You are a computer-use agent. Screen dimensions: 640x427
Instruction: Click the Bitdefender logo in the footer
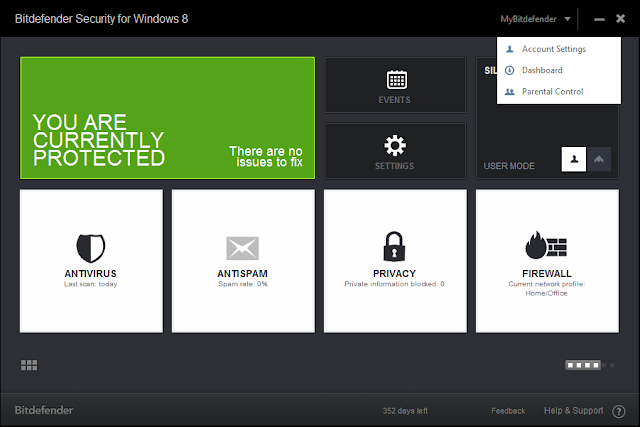pos(44,410)
